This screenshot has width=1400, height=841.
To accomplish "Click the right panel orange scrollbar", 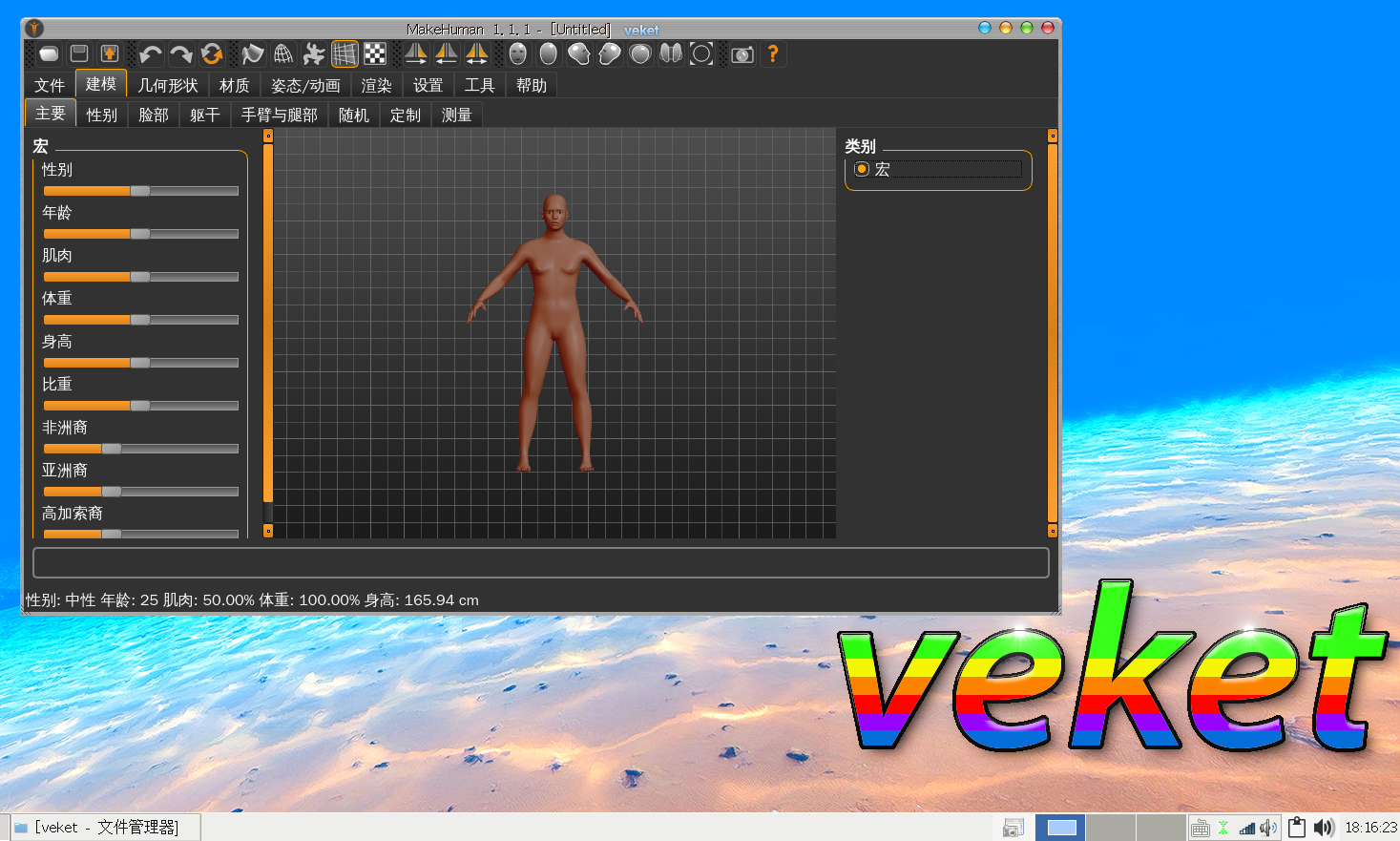I will 1053,333.
